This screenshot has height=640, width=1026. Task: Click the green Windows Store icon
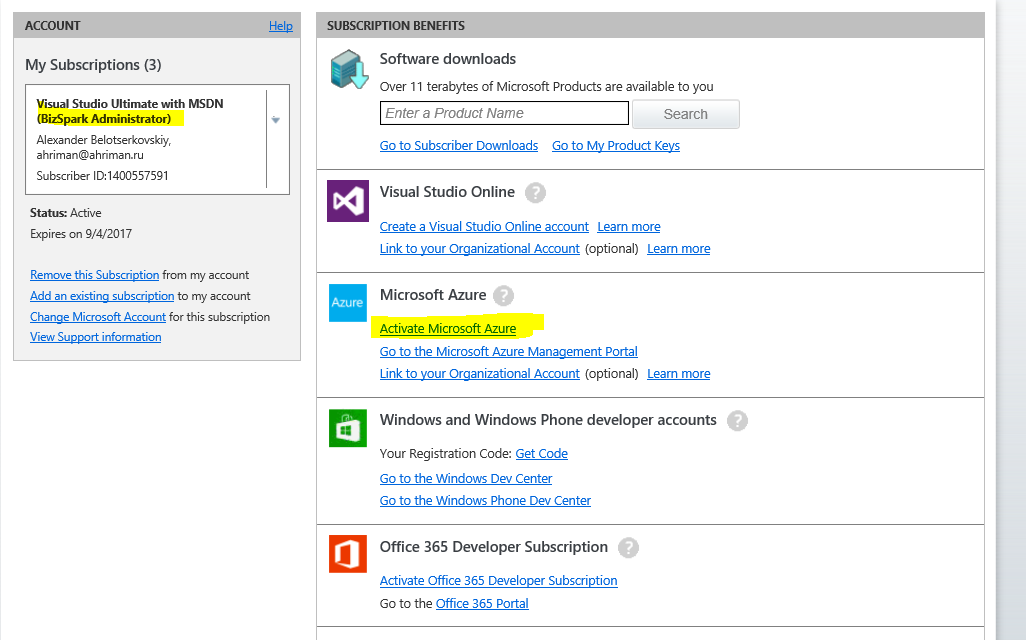(348, 429)
